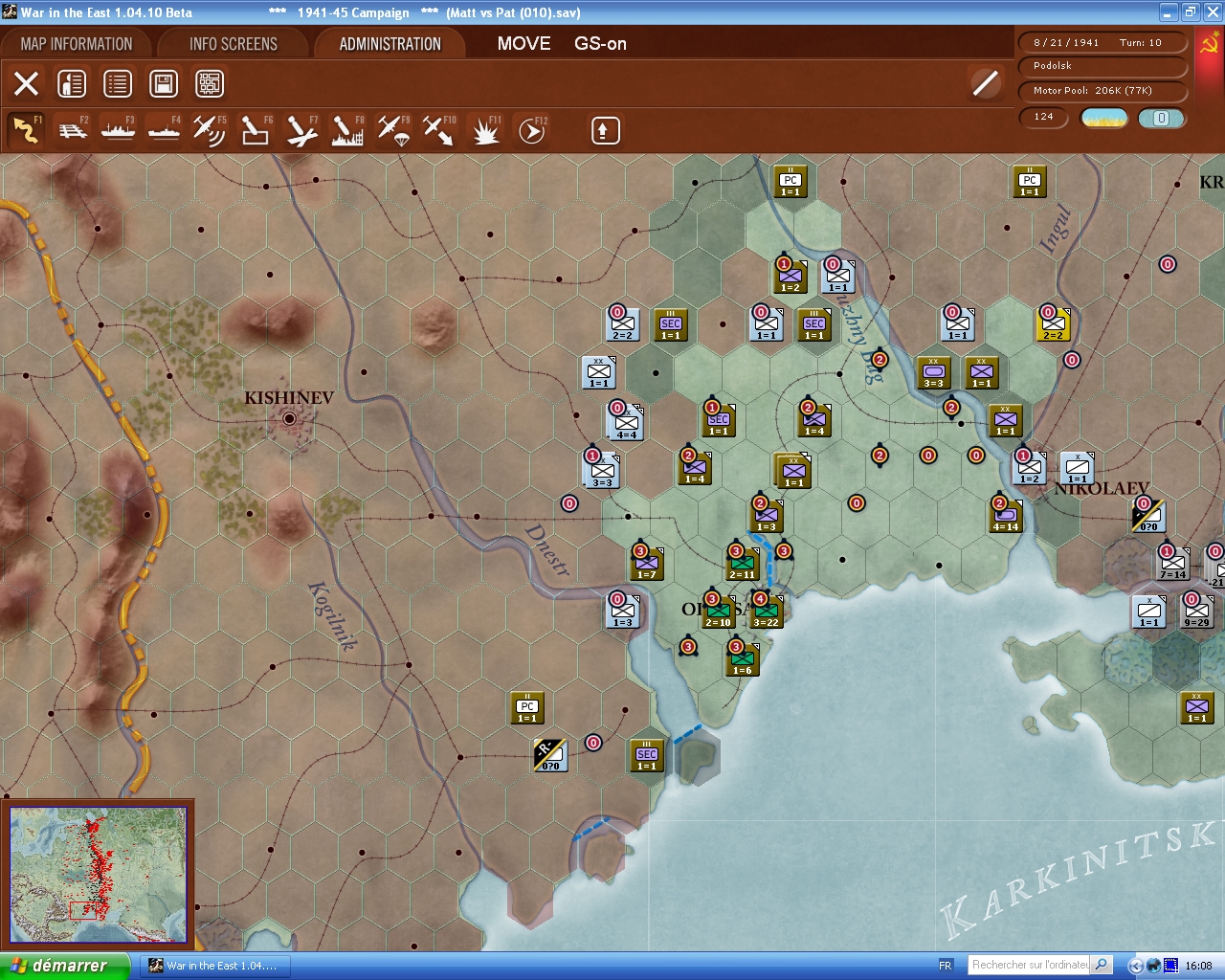The image size is (1225, 980).
Task: Select F9 air transport mode
Action: click(393, 130)
